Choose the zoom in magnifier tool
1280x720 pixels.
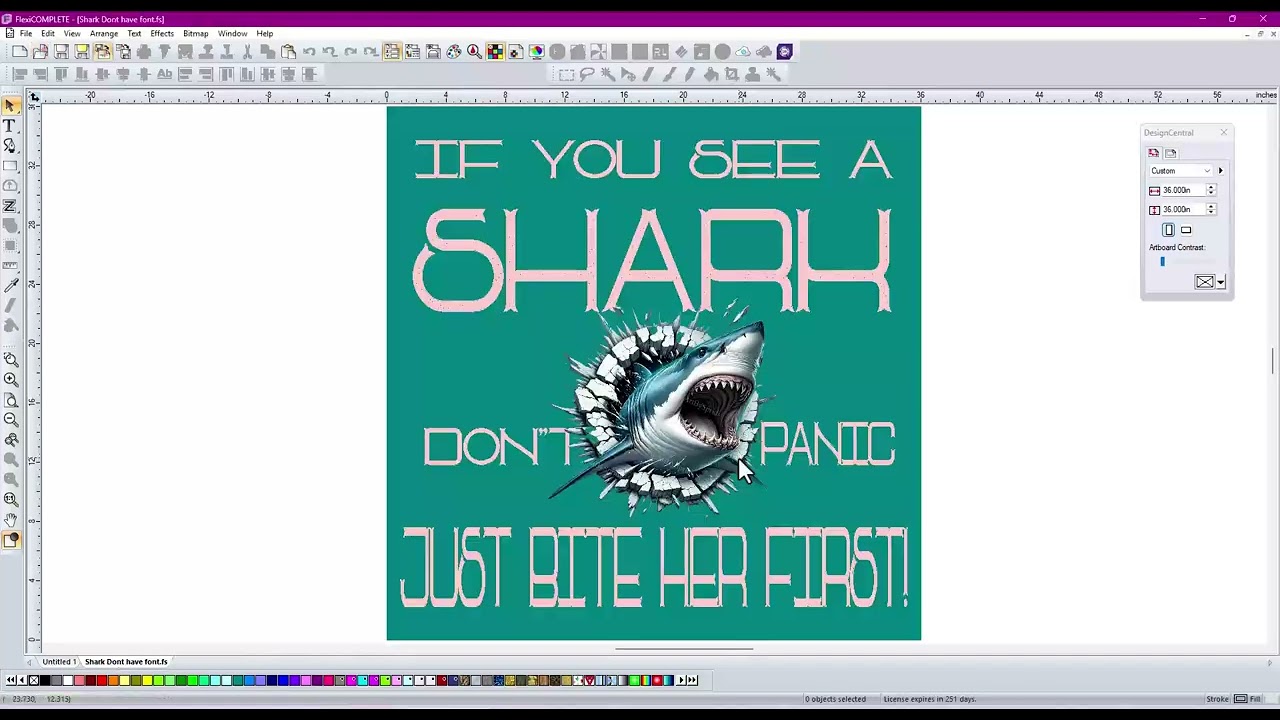click(x=10, y=379)
